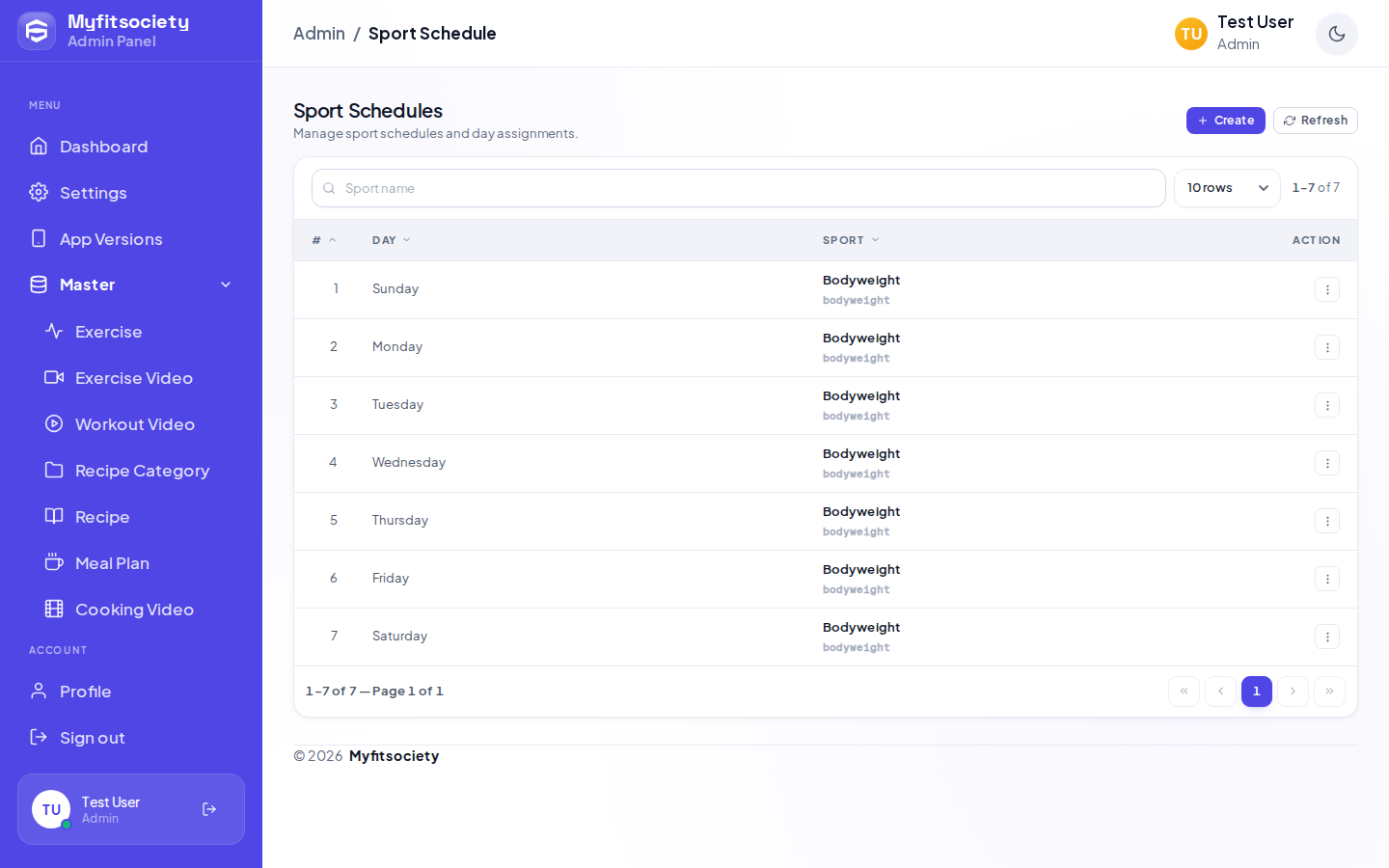The width and height of the screenshot is (1389, 868).
Task: Open the 10 rows dropdown
Action: click(x=1227, y=188)
